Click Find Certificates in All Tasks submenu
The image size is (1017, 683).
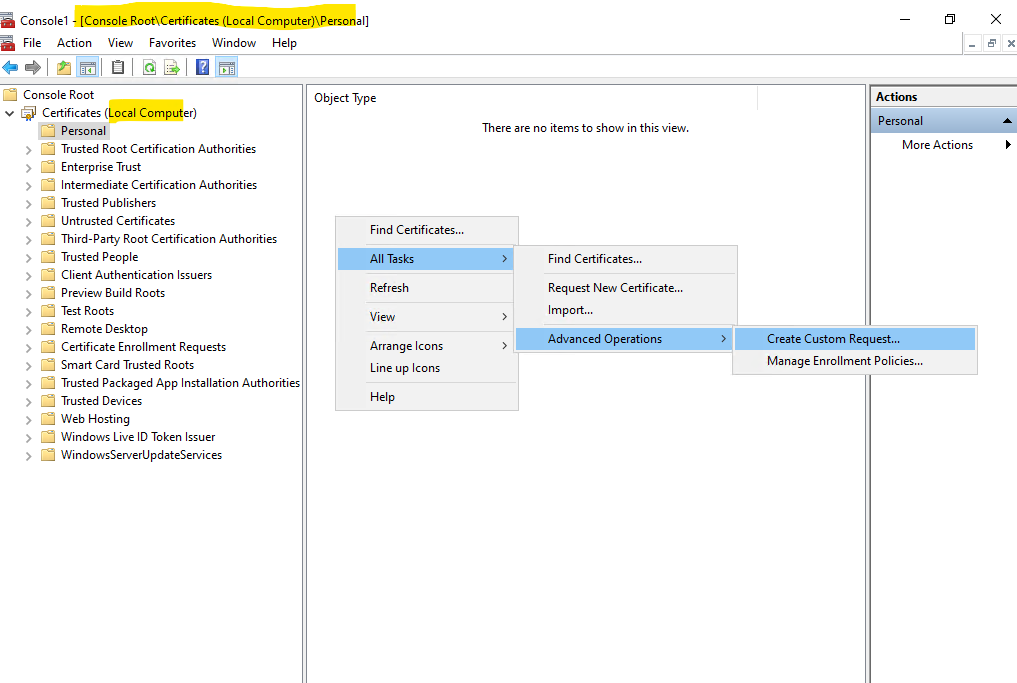[x=626, y=259]
